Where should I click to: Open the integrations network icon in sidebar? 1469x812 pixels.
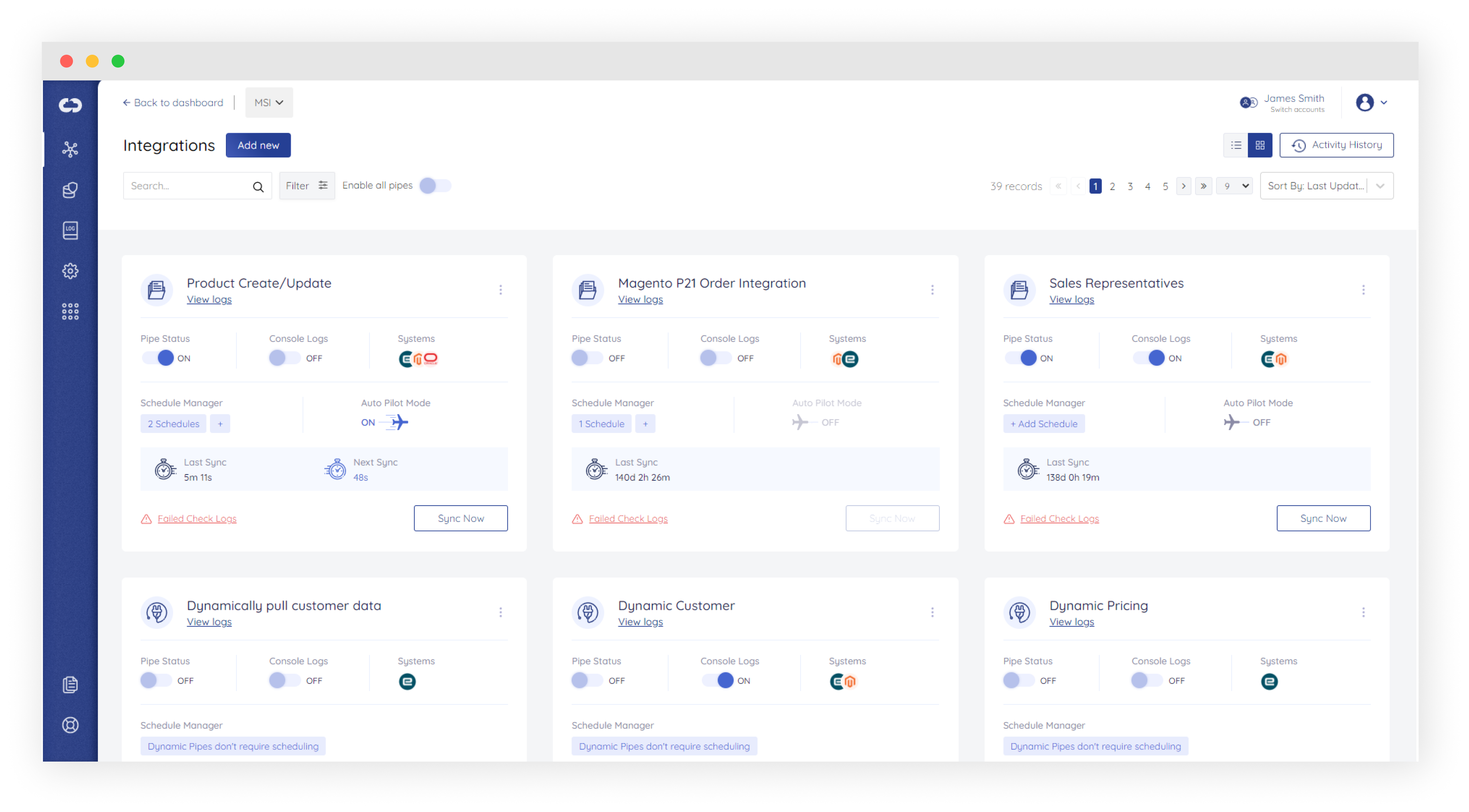70,149
